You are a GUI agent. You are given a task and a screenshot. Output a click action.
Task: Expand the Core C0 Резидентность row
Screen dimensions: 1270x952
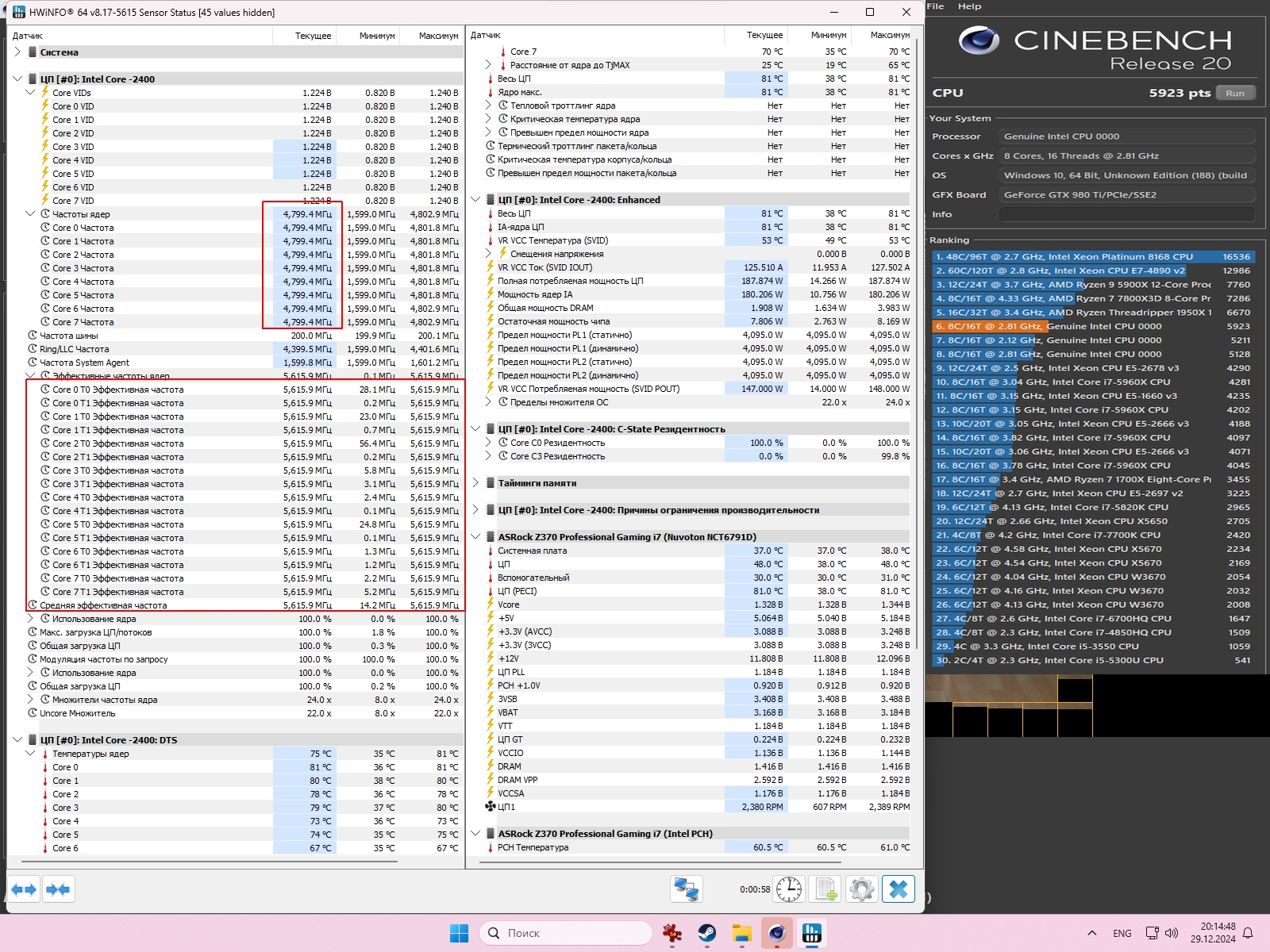488,443
